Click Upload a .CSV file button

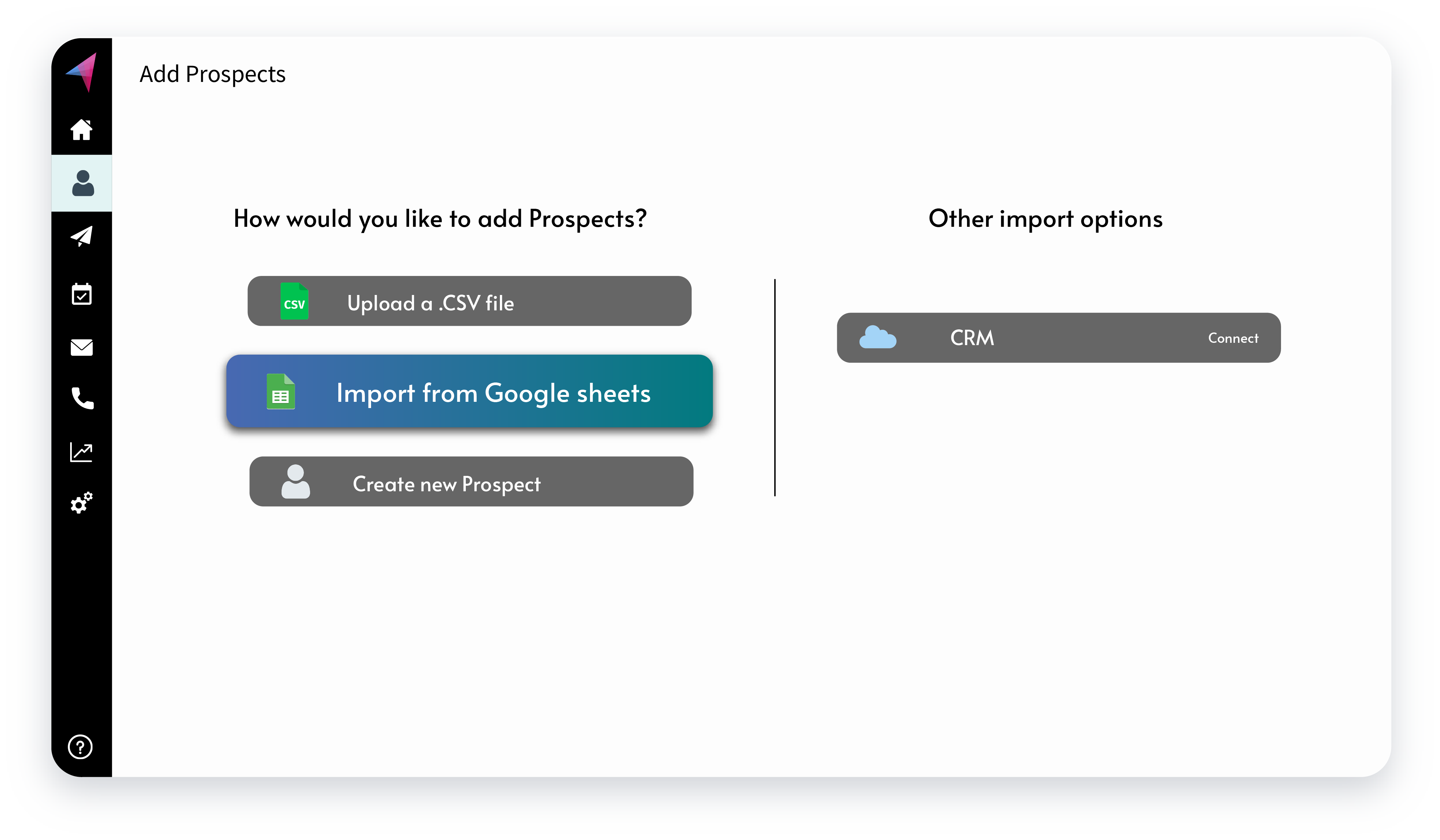pyautogui.click(x=469, y=301)
